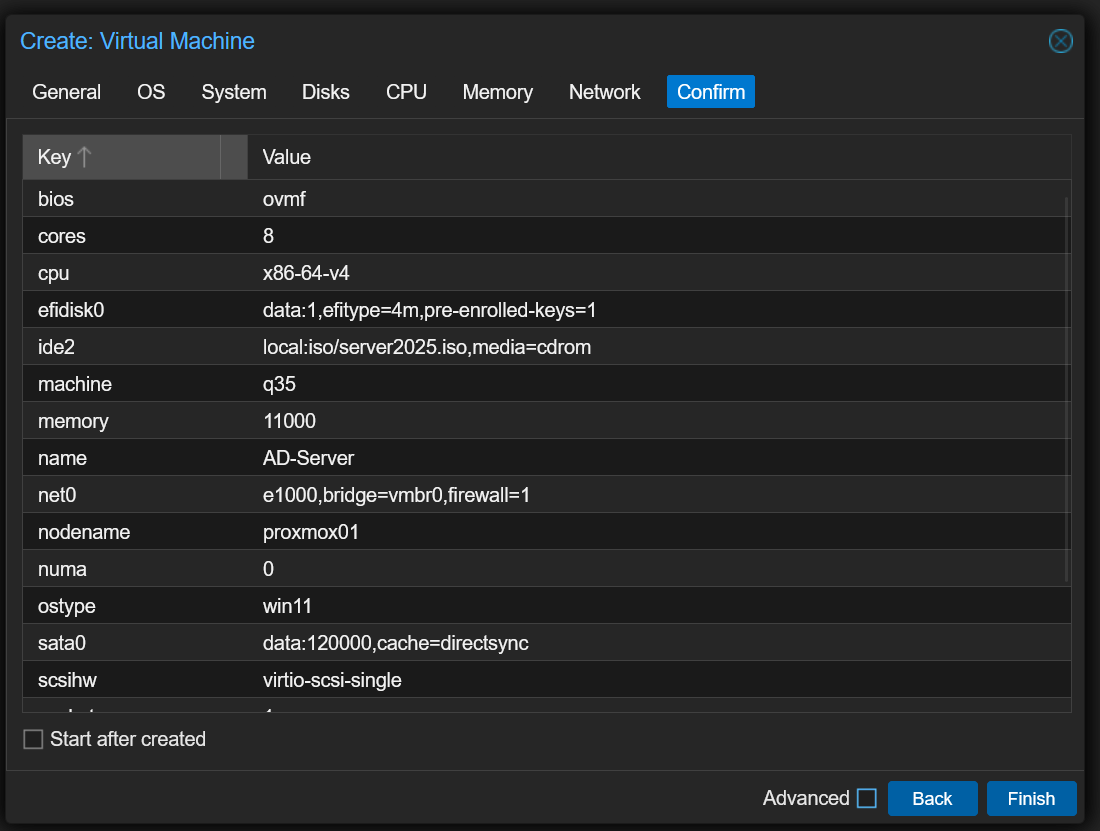This screenshot has height=831, width=1100.
Task: Enable Start after created checkbox
Action: click(x=34, y=740)
